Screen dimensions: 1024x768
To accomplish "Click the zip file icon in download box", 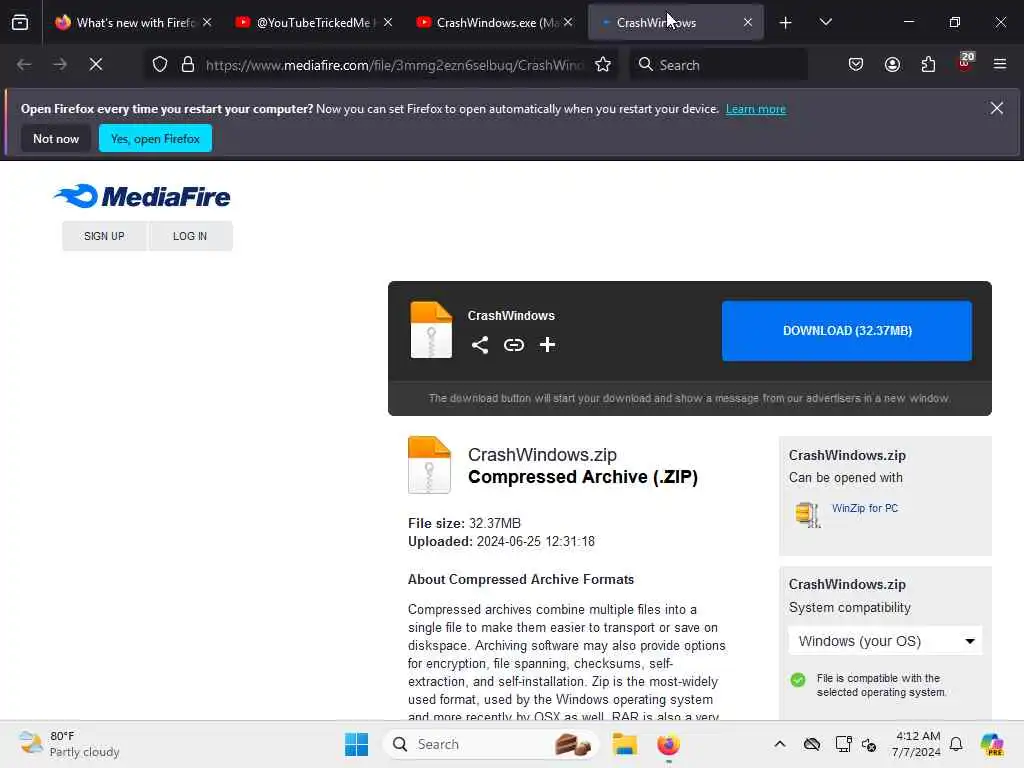I will (x=431, y=330).
